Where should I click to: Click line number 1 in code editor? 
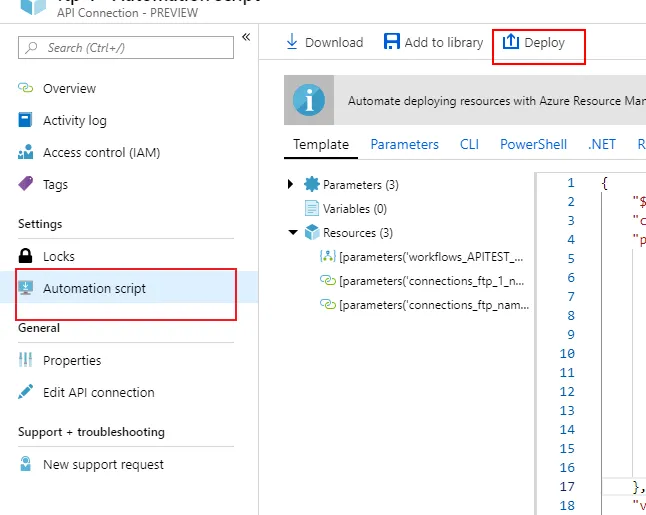click(571, 183)
